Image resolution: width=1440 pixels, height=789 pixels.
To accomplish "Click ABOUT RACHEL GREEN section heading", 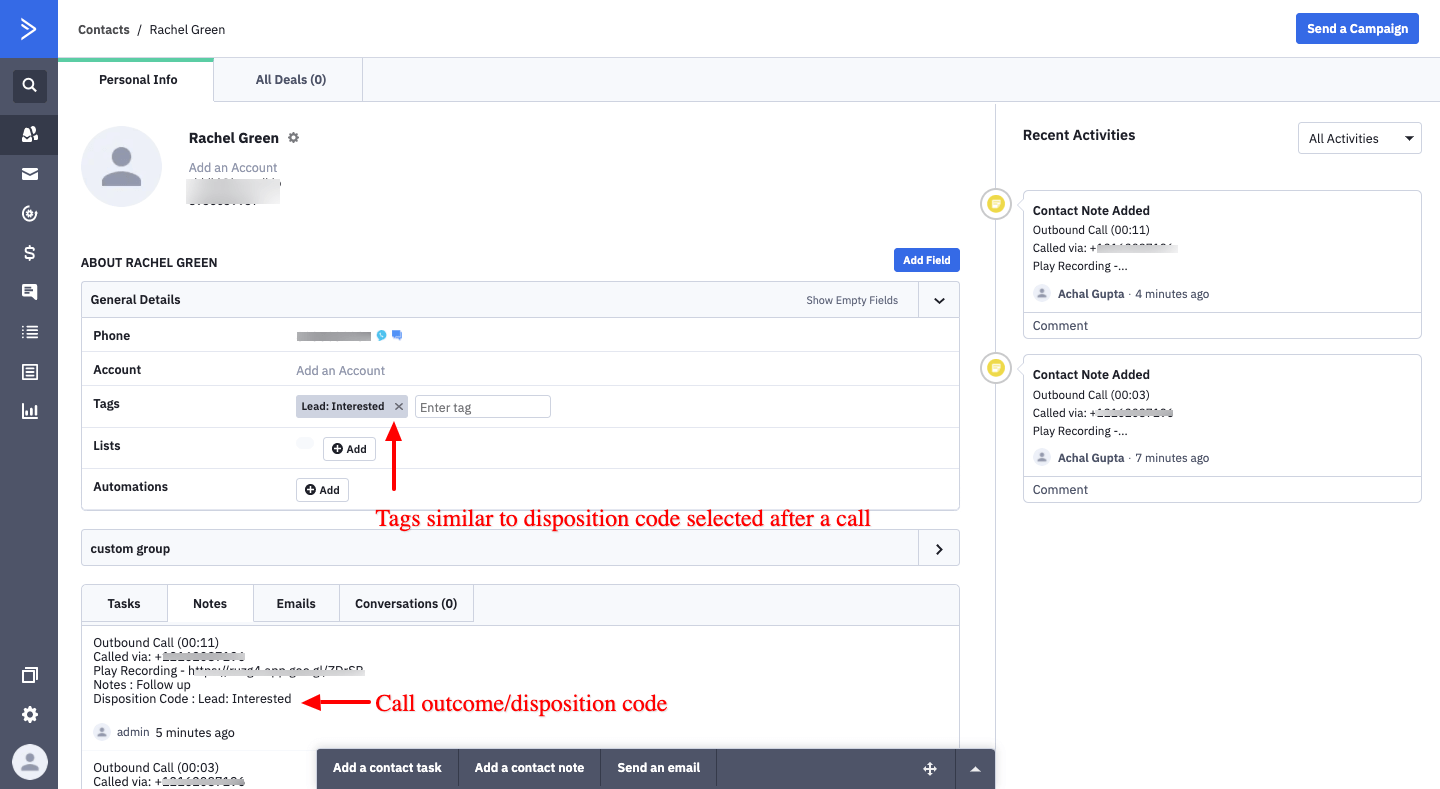I will pyautogui.click(x=149, y=263).
